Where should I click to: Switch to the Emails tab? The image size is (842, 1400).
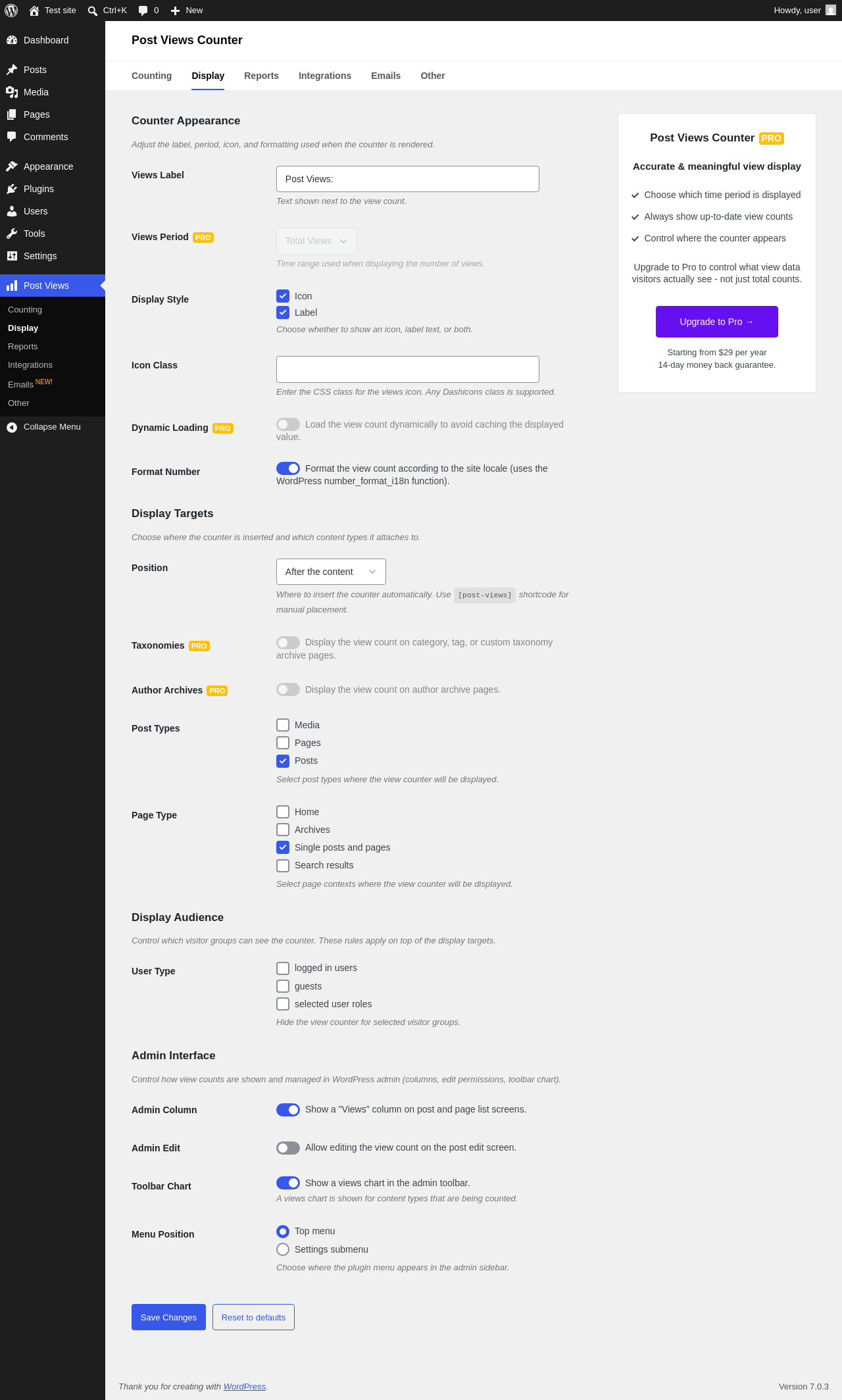(x=385, y=76)
